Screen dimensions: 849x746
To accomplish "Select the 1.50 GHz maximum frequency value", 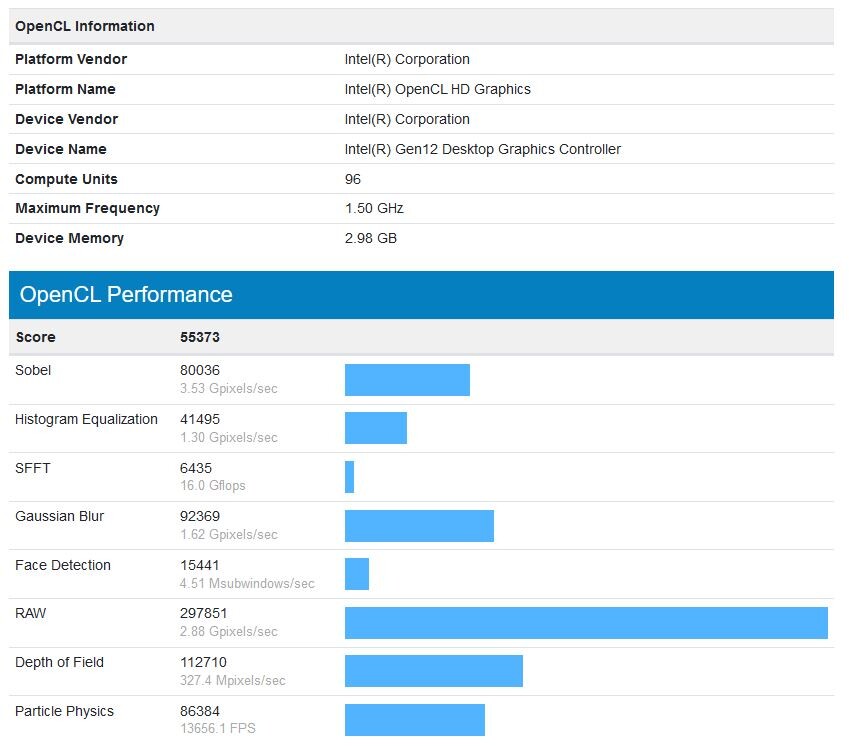I will pyautogui.click(x=374, y=208).
